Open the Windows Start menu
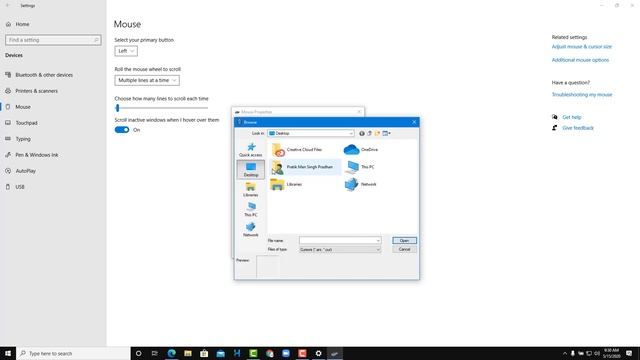 8,353
